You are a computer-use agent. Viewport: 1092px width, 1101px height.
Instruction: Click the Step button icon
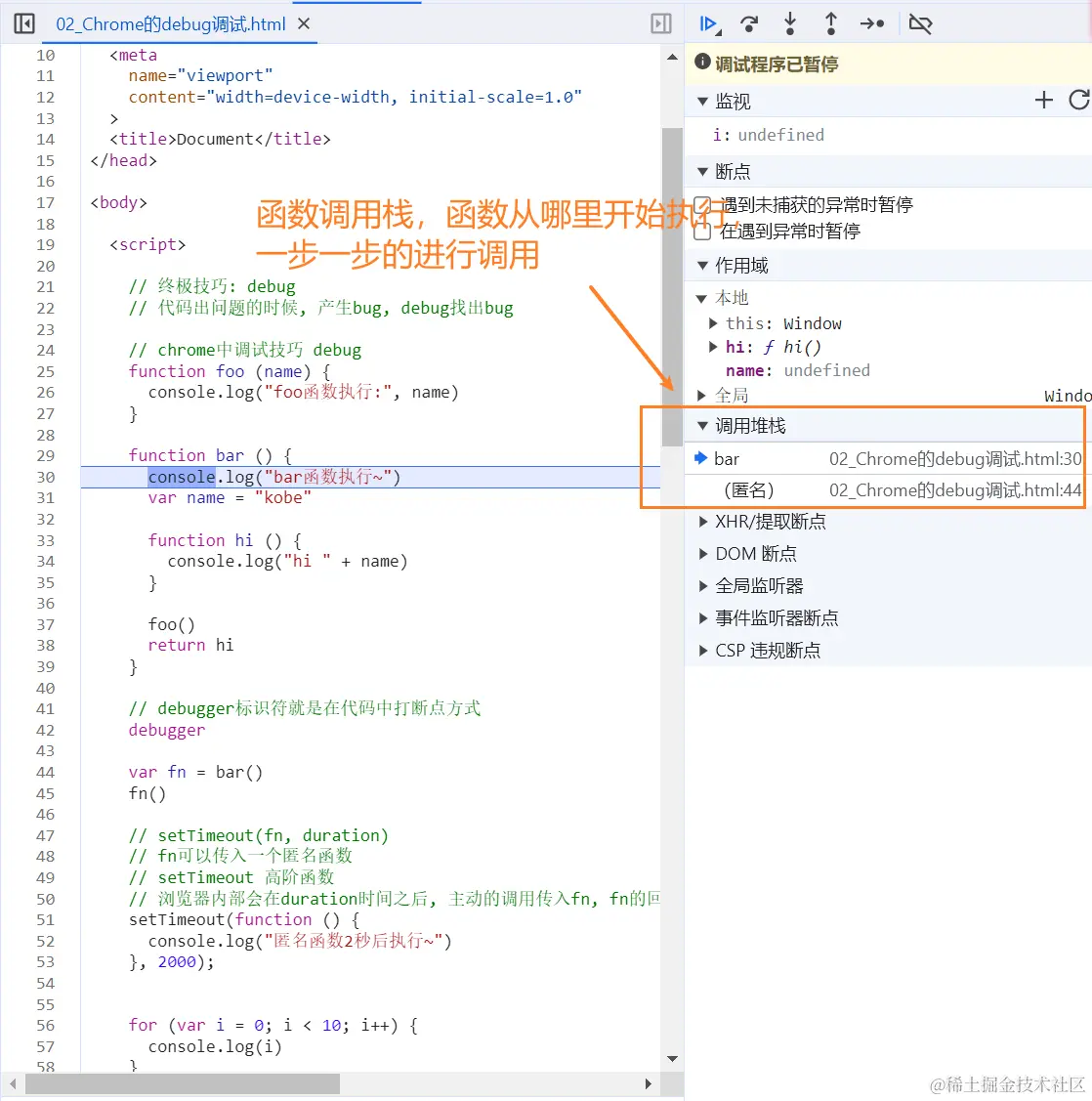(872, 23)
